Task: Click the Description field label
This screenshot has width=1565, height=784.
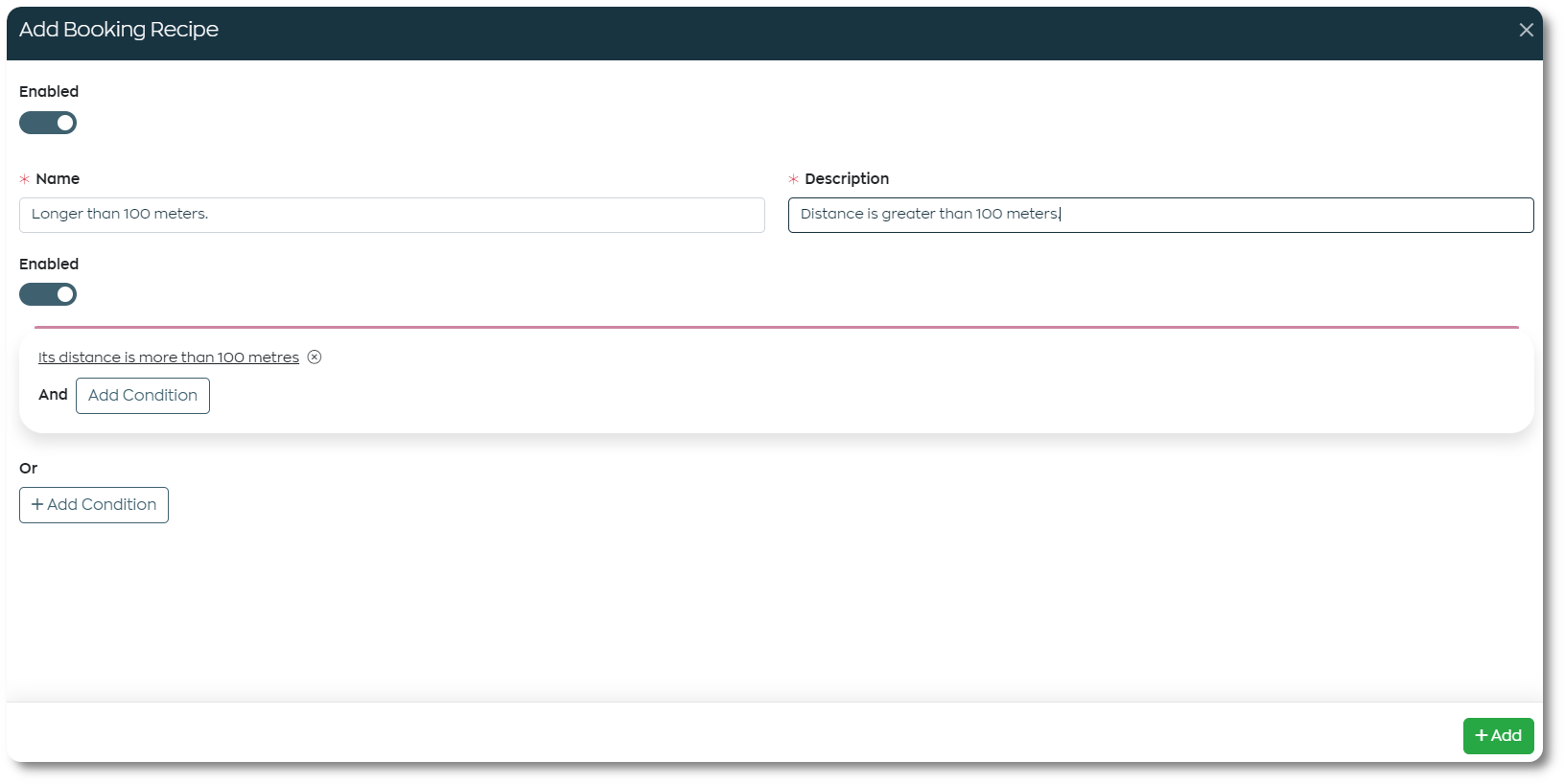Action: click(847, 179)
